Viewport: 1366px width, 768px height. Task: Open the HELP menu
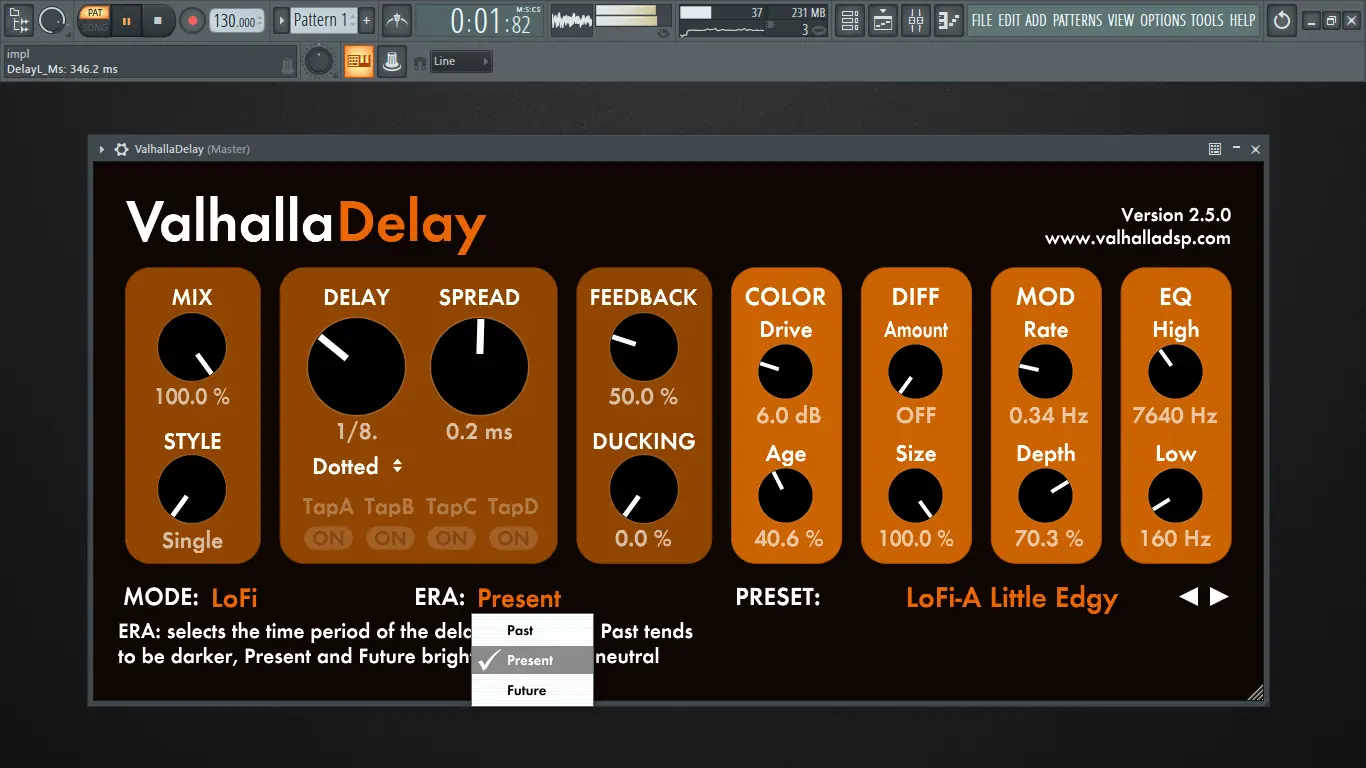coord(1242,20)
